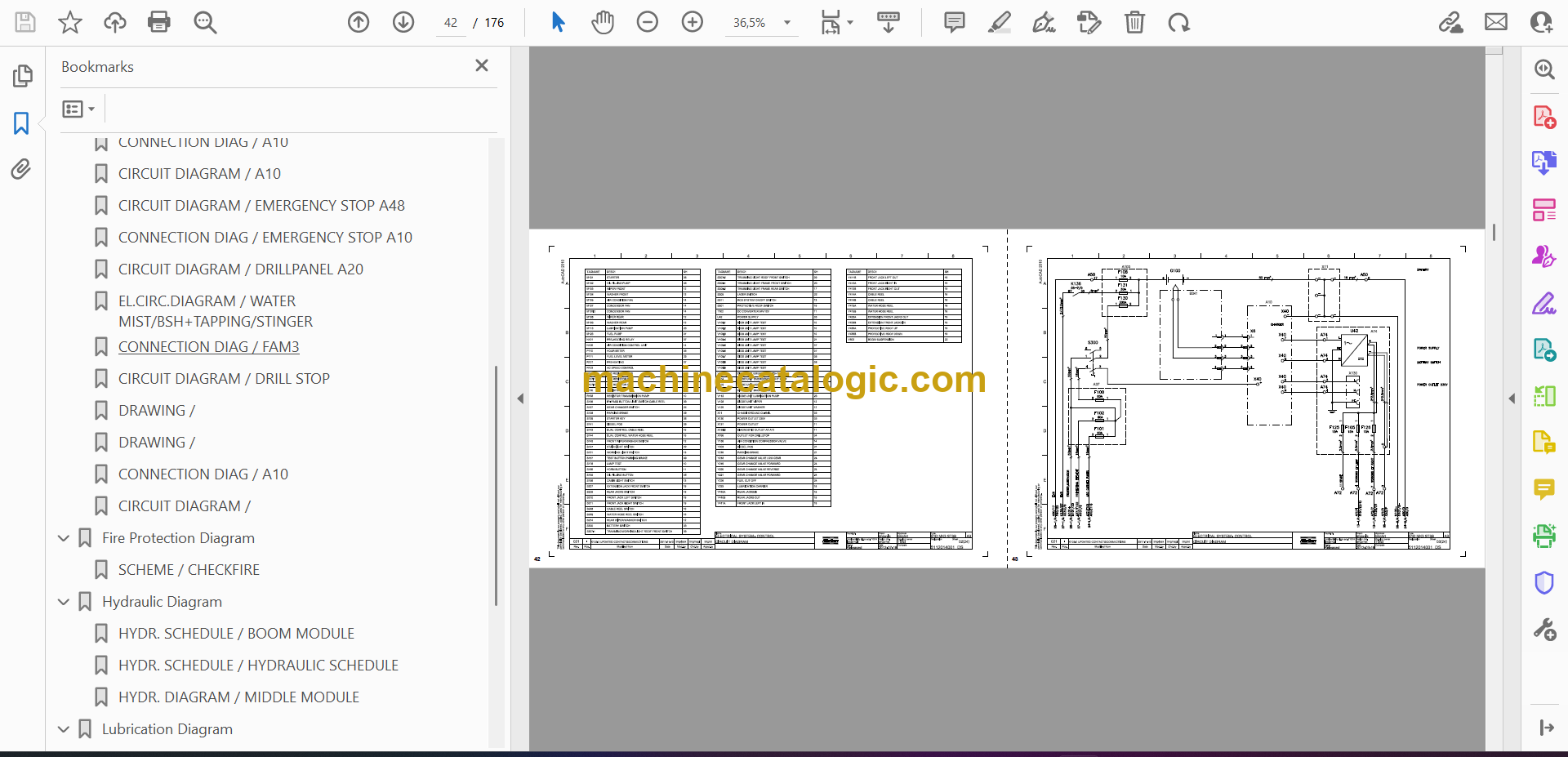Go to previous page arrow

tap(359, 22)
